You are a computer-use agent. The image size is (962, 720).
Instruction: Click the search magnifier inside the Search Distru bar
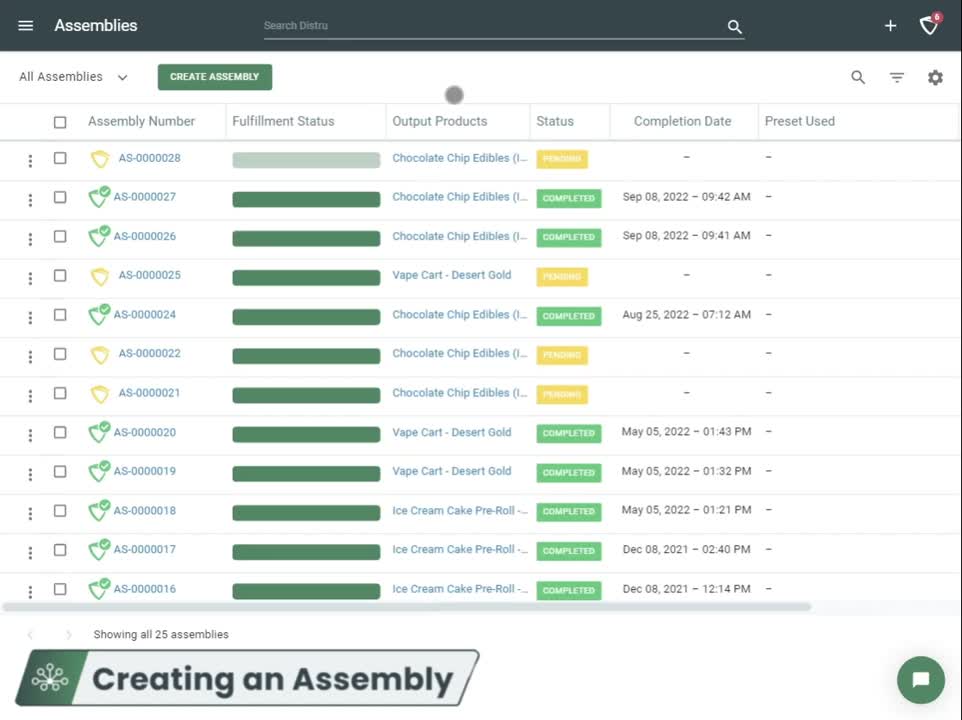(734, 26)
